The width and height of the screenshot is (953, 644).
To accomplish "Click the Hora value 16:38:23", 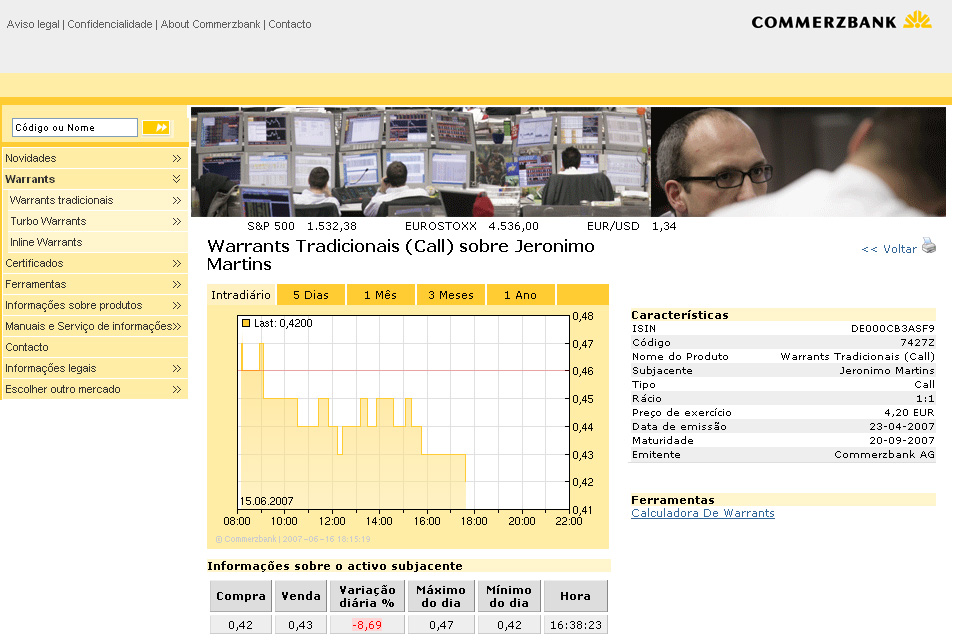I will tap(576, 625).
